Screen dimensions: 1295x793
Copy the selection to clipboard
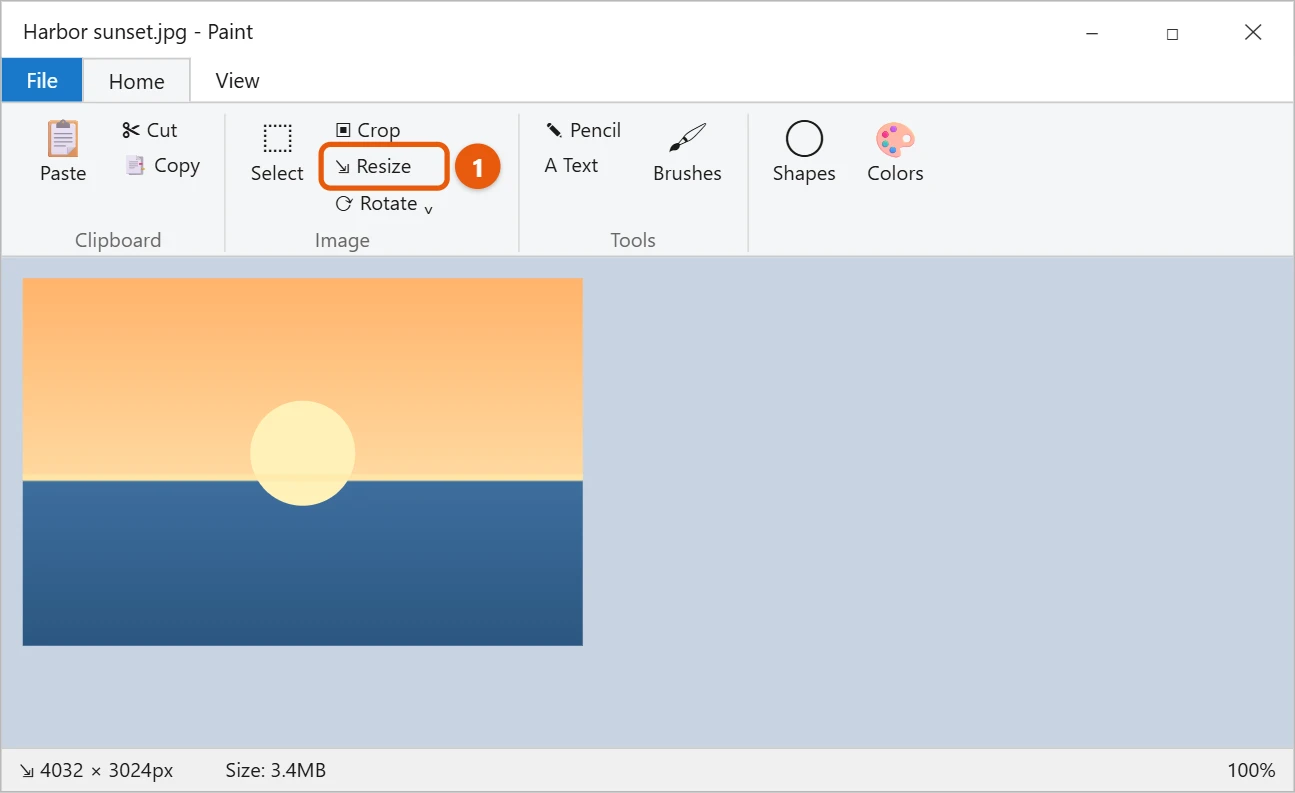pyautogui.click(x=162, y=165)
